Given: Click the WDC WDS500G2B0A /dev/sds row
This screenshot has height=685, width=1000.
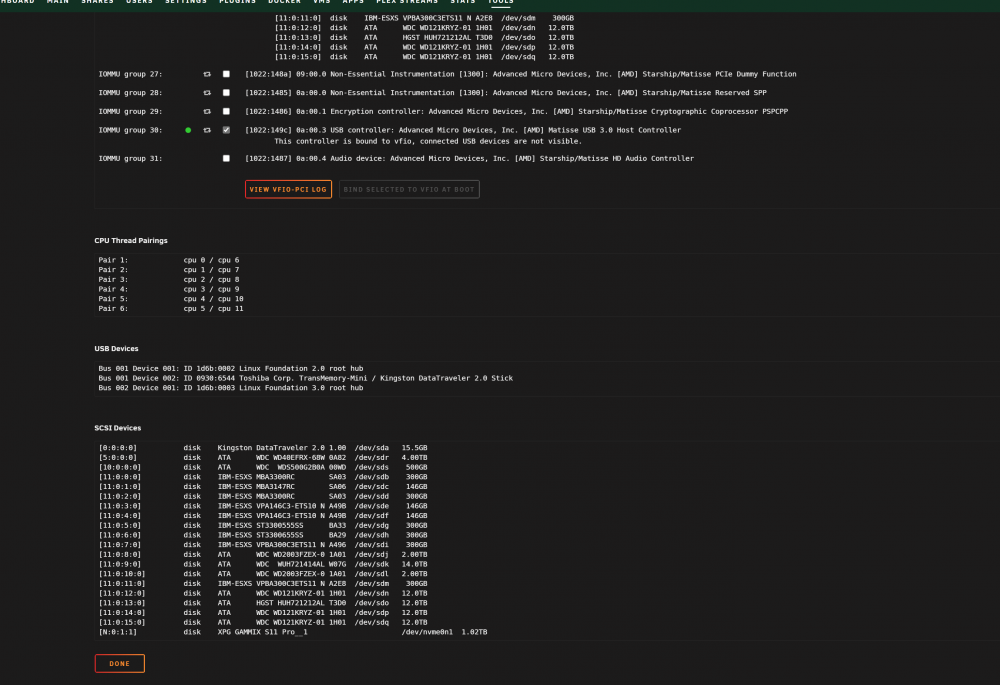Looking at the screenshot, I should 263,467.
